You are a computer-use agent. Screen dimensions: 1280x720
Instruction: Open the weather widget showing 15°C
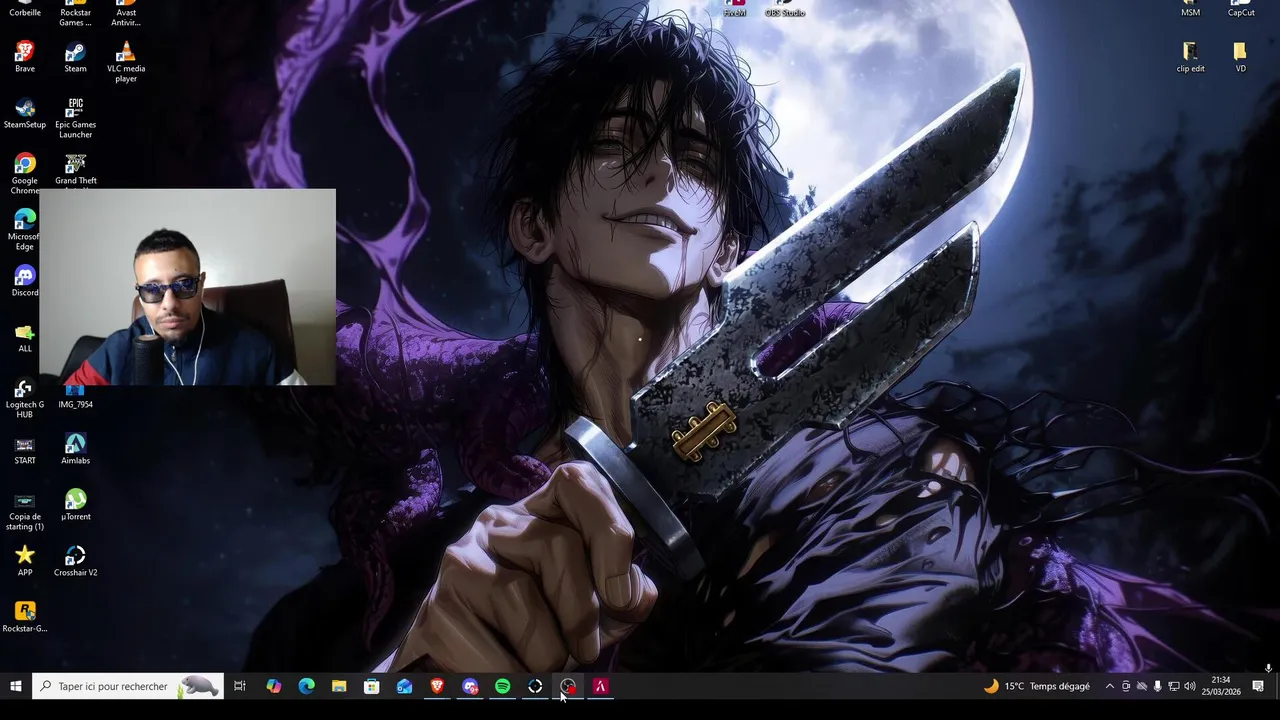pos(1037,686)
